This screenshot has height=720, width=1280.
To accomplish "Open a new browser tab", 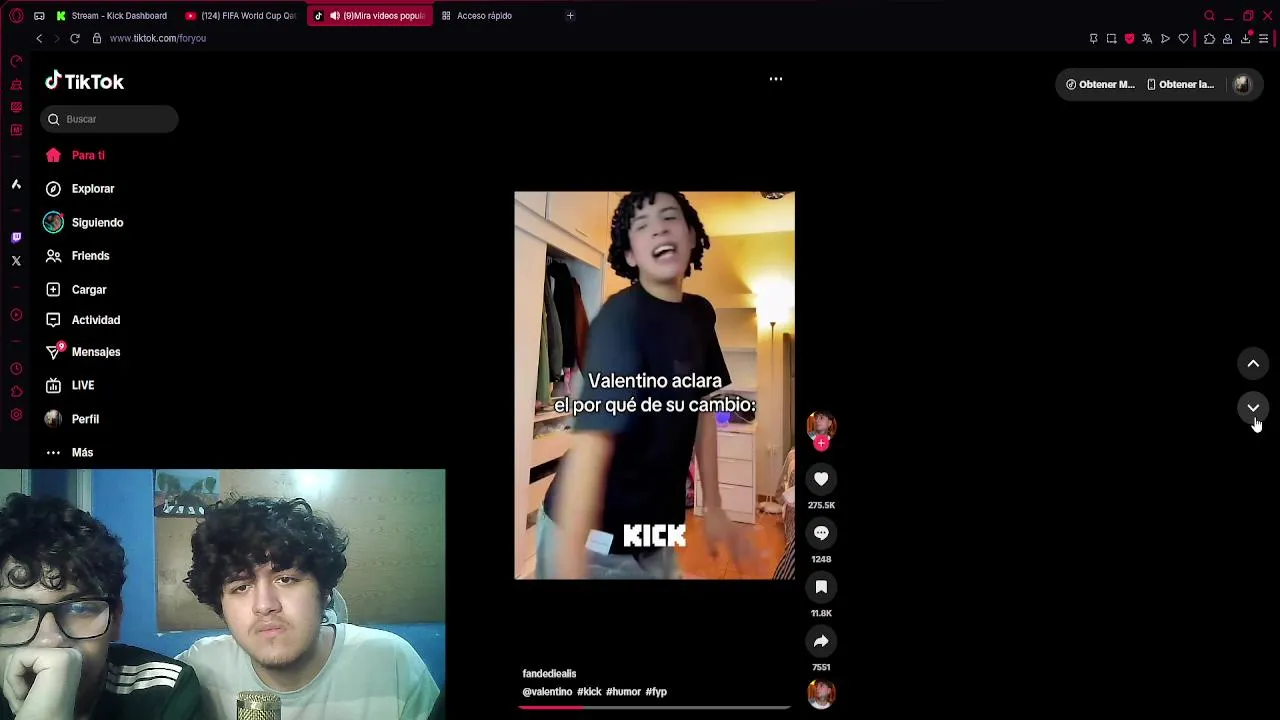I will [570, 16].
